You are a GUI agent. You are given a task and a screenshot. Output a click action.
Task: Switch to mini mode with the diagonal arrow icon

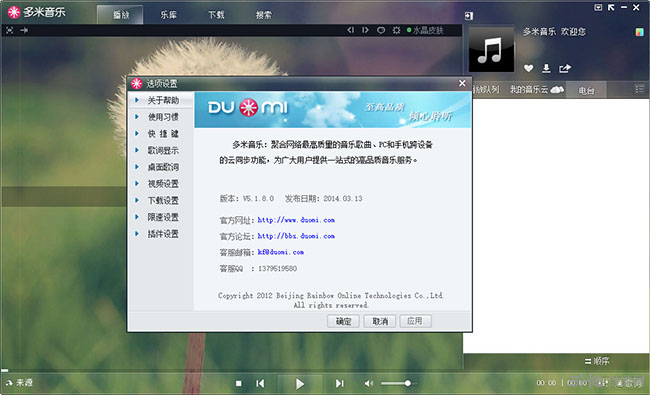[x=611, y=7]
